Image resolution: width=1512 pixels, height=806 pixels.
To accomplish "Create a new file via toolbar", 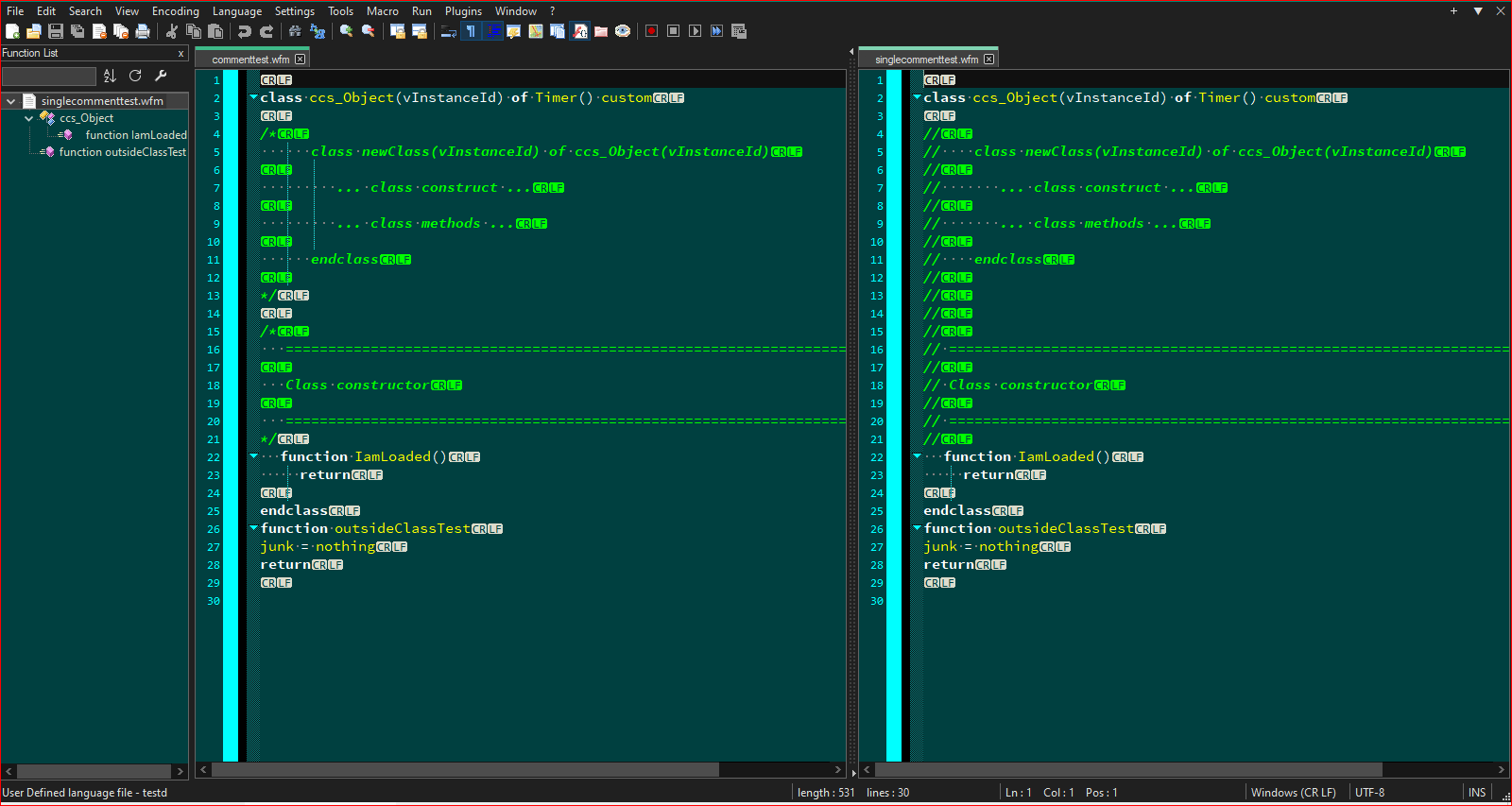I will click(12, 31).
